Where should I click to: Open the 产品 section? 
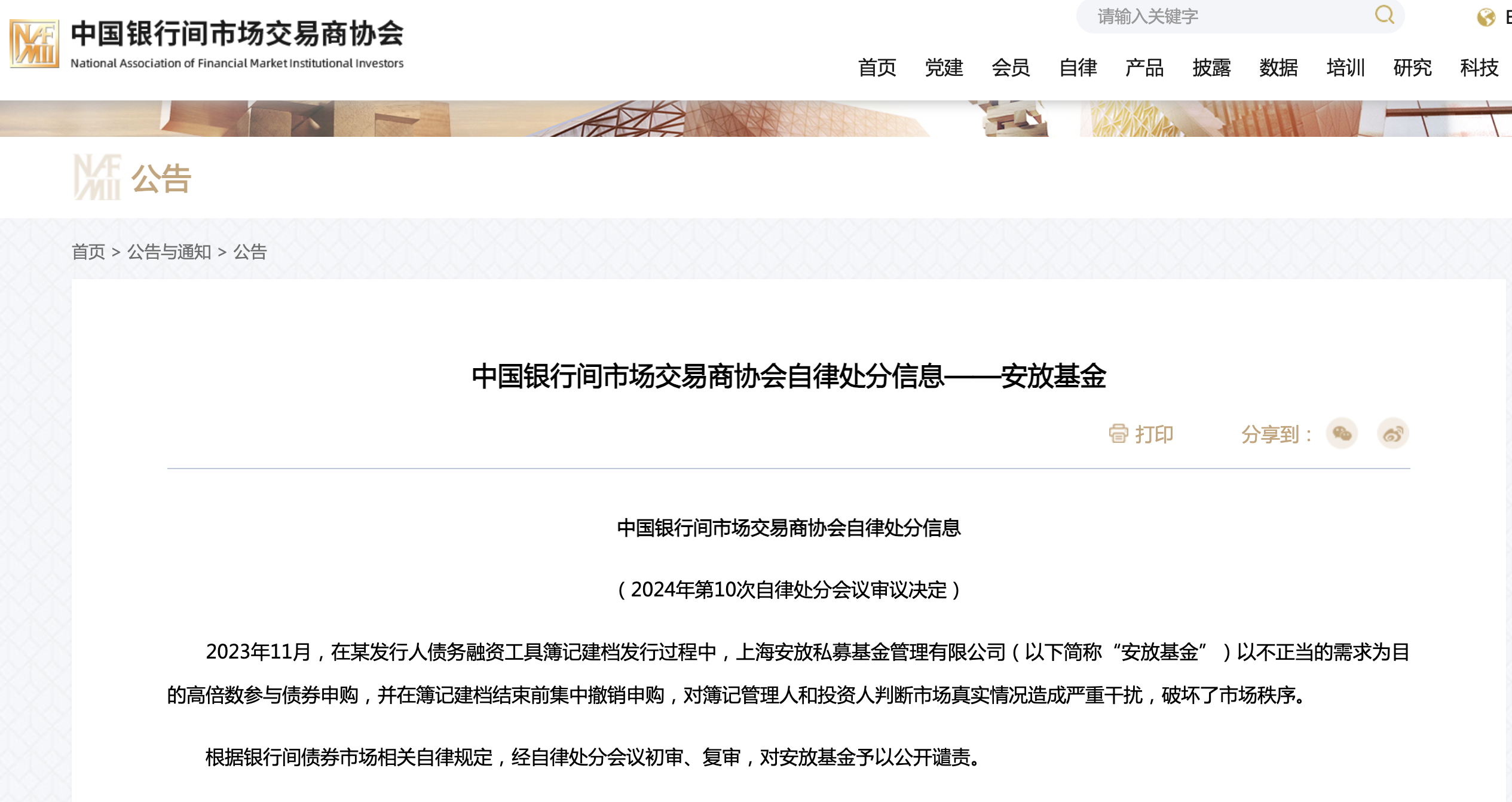click(x=1145, y=69)
